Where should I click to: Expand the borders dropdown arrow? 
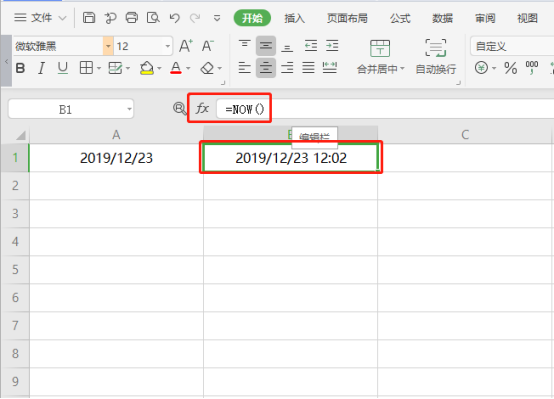pos(99,68)
